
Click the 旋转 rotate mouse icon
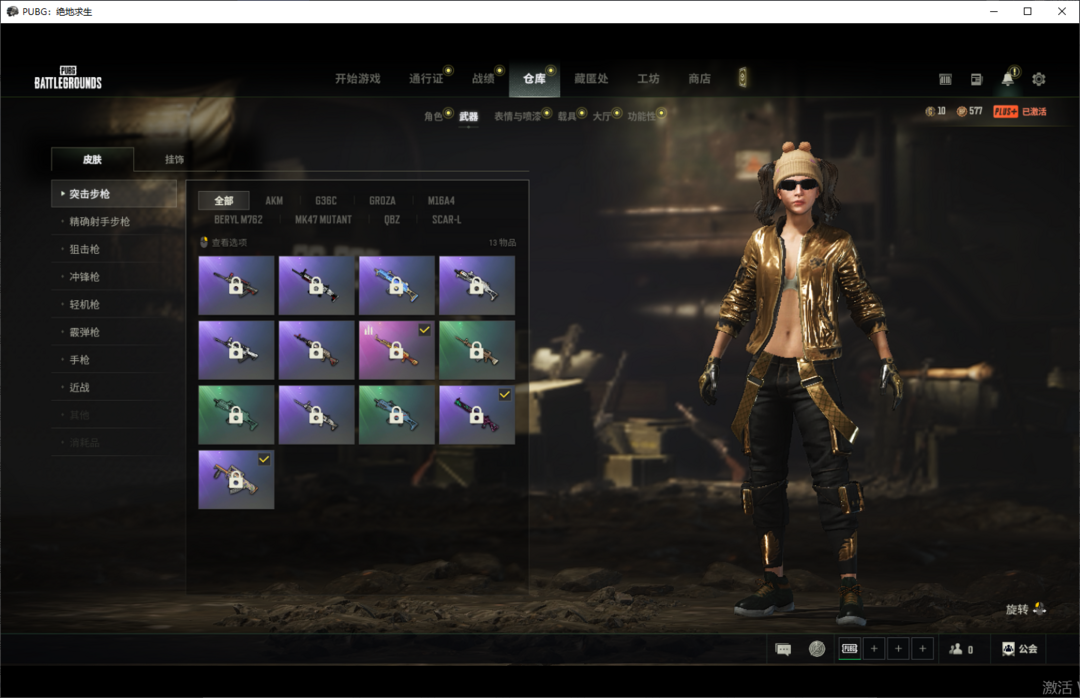tap(1039, 608)
